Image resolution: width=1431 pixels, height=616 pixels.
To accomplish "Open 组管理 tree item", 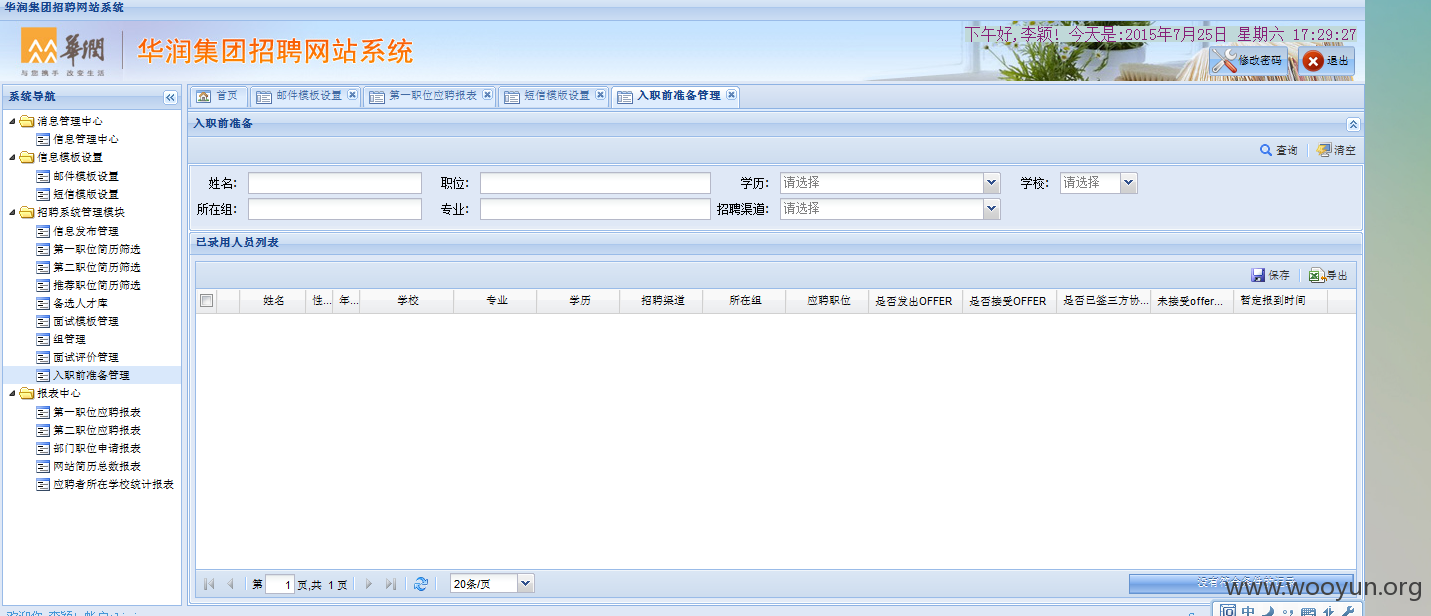I will tap(69, 339).
